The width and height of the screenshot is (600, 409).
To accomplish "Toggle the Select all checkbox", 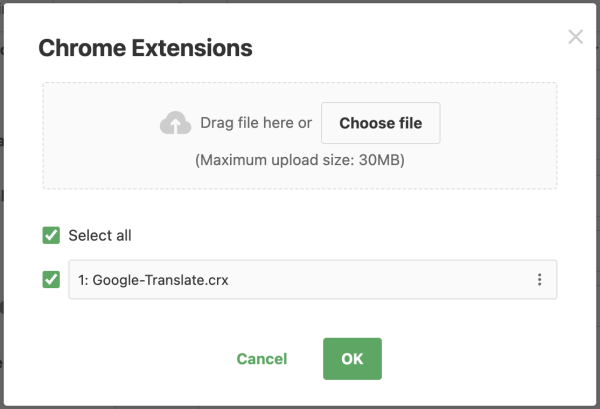I will pos(51,236).
